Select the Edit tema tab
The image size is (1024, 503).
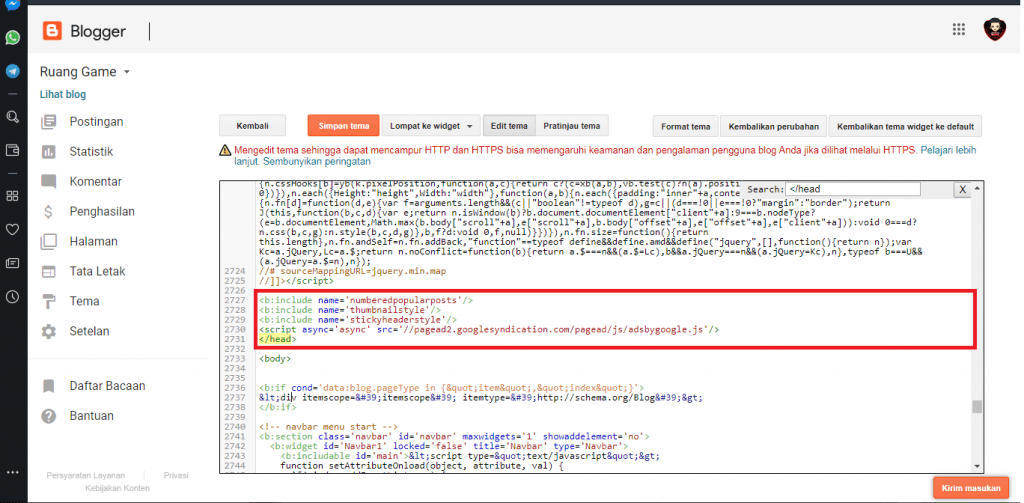pyautogui.click(x=508, y=126)
